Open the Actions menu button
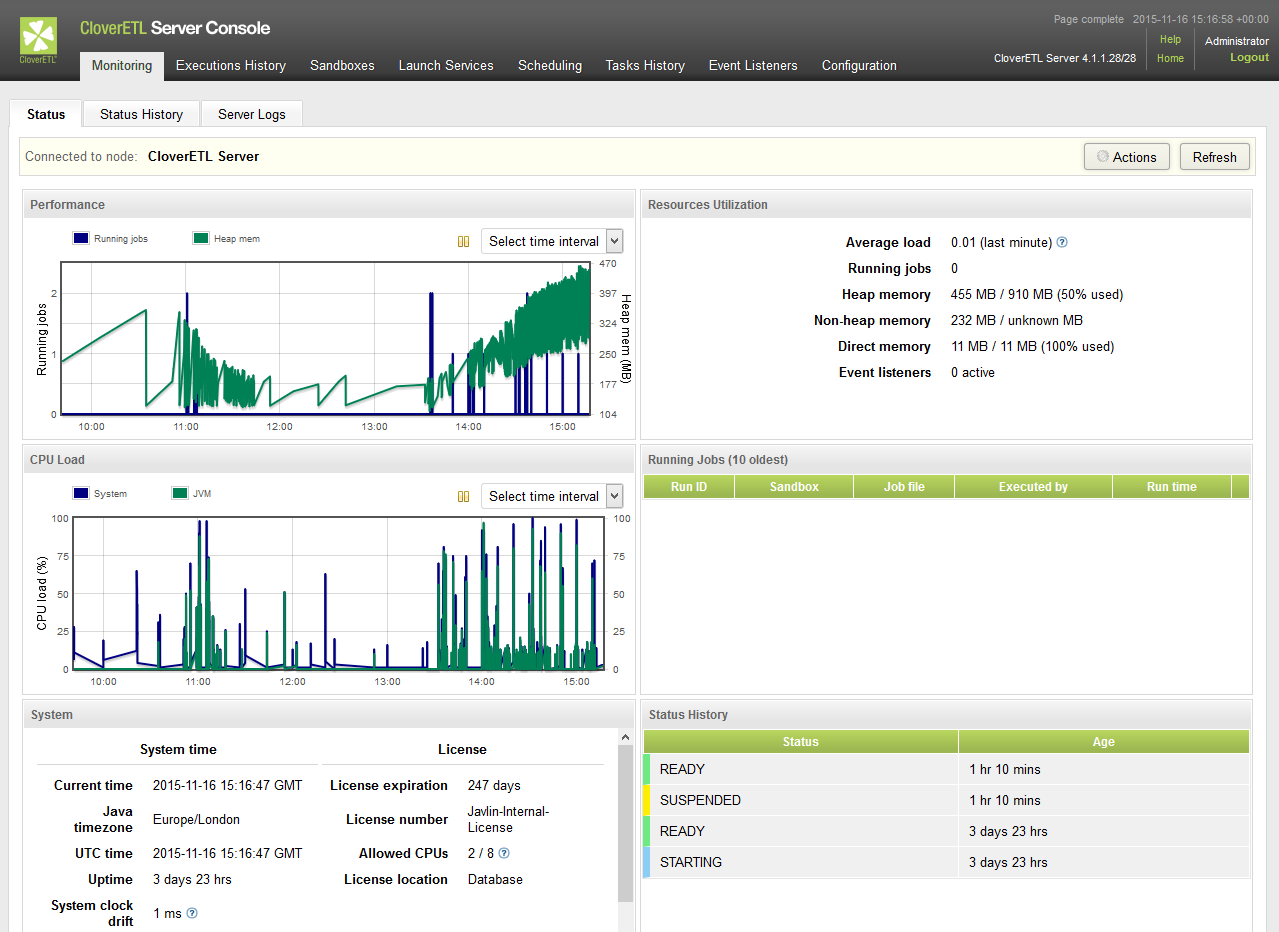 pyautogui.click(x=1126, y=157)
